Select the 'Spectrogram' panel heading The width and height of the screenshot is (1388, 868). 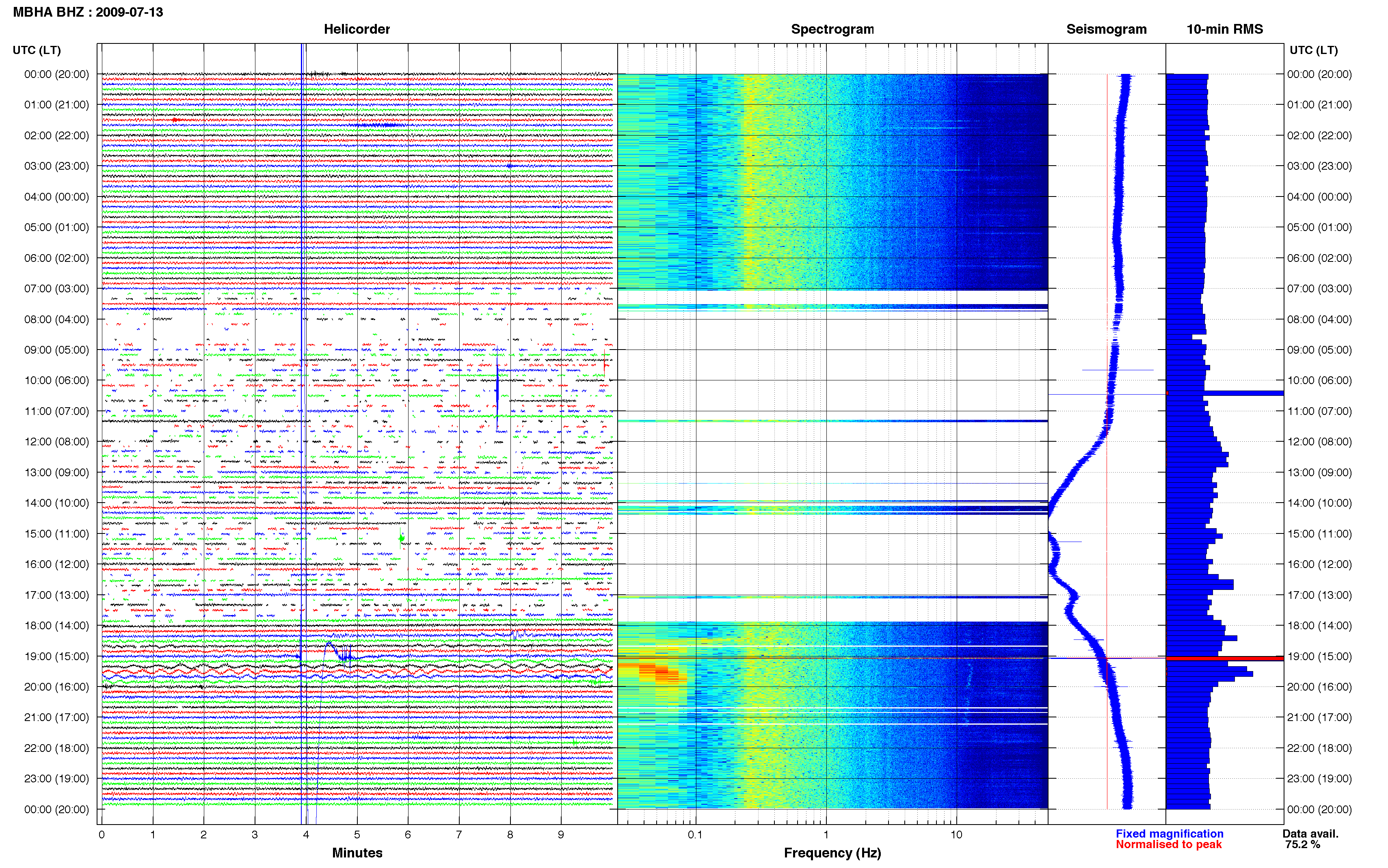point(832,29)
